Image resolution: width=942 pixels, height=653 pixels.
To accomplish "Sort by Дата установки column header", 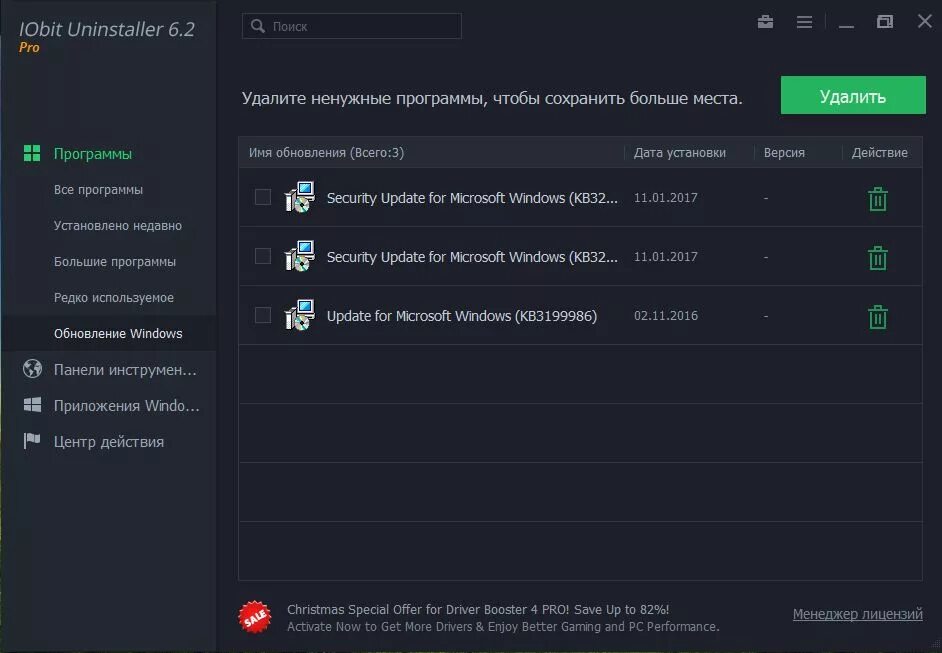I will click(x=679, y=153).
